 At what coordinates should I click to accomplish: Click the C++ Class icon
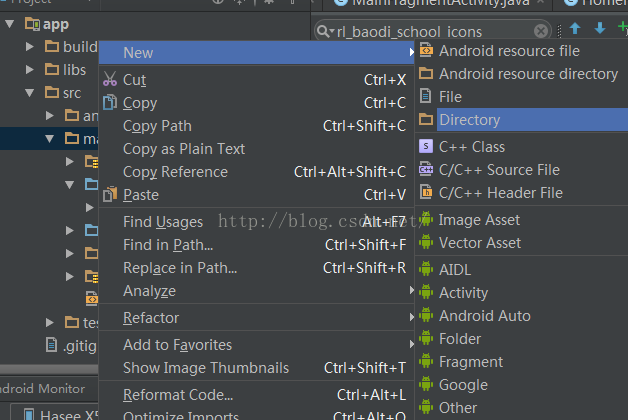426,147
